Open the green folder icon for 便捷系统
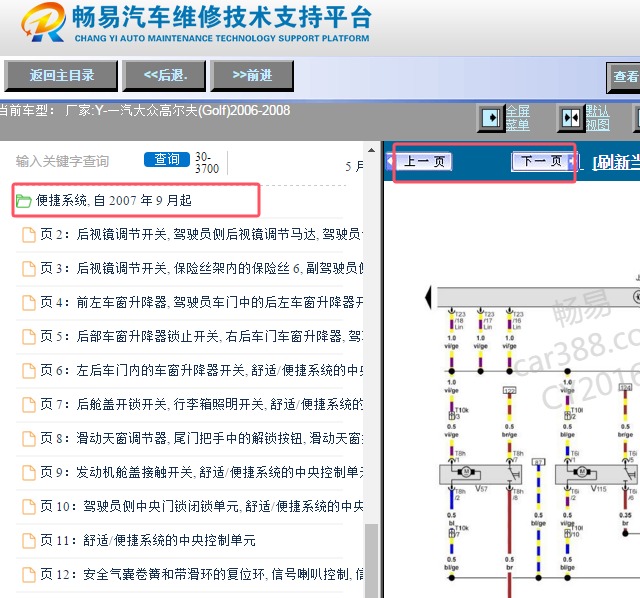Viewport: 640px width, 598px height. (x=23, y=201)
